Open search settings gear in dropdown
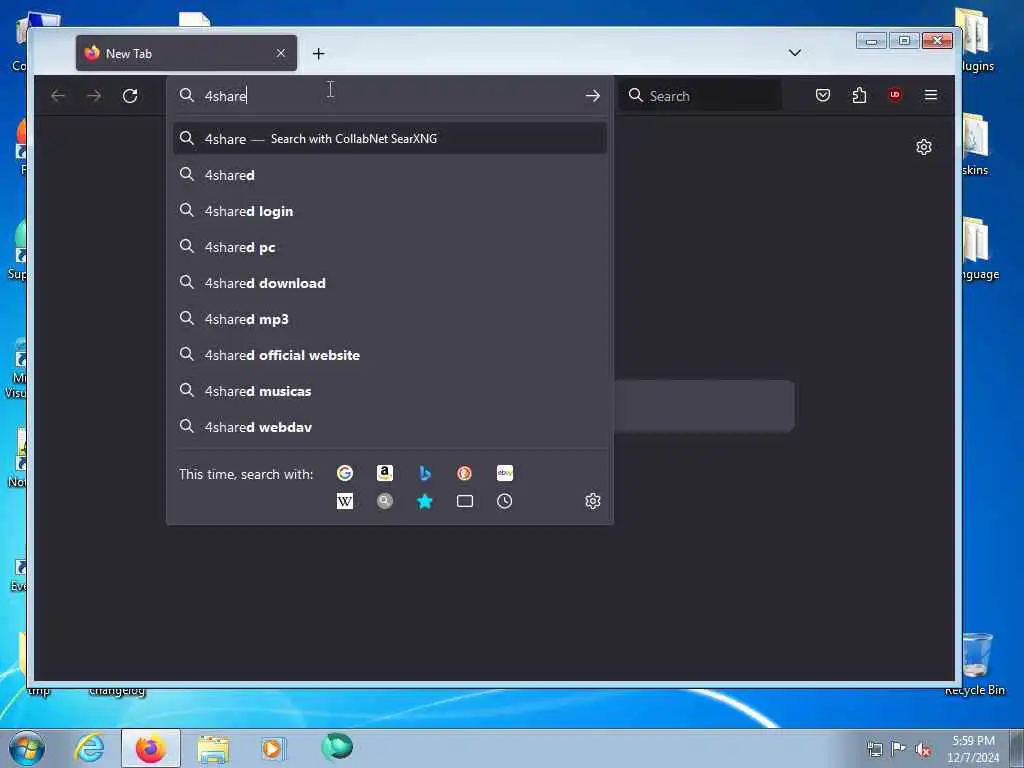Image resolution: width=1024 pixels, height=768 pixels. (x=592, y=501)
